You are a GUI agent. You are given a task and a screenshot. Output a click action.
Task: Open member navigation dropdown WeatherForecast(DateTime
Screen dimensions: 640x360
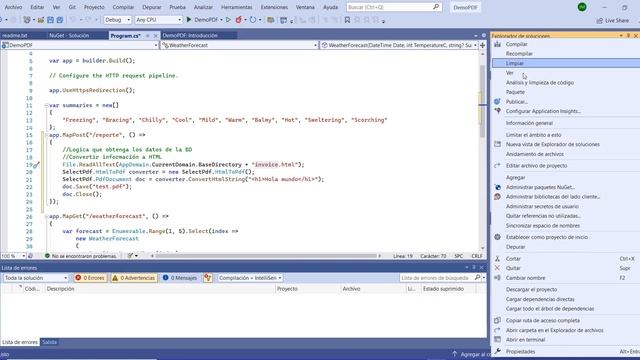point(399,45)
